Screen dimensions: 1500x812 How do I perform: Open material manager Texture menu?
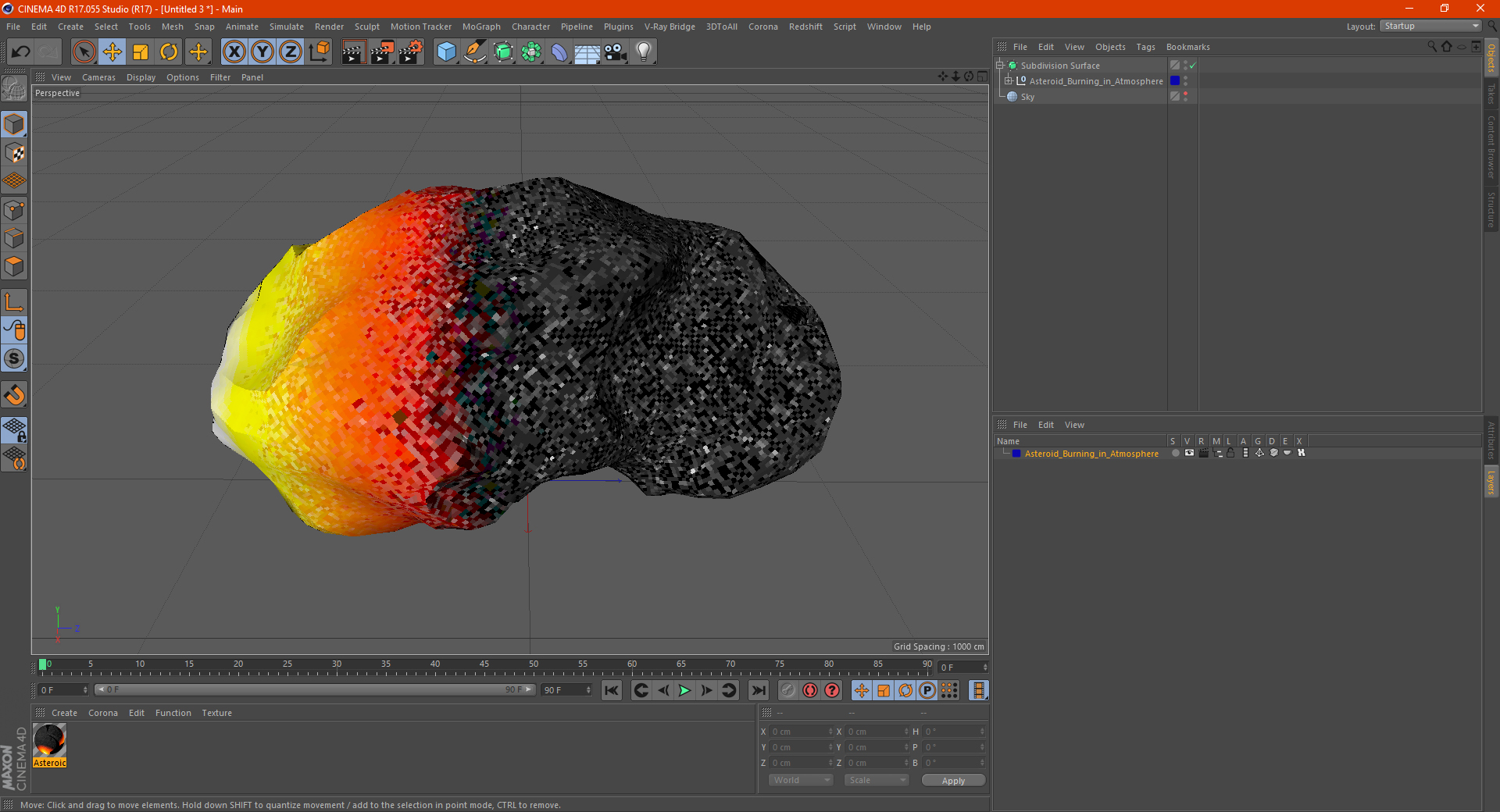pos(216,713)
